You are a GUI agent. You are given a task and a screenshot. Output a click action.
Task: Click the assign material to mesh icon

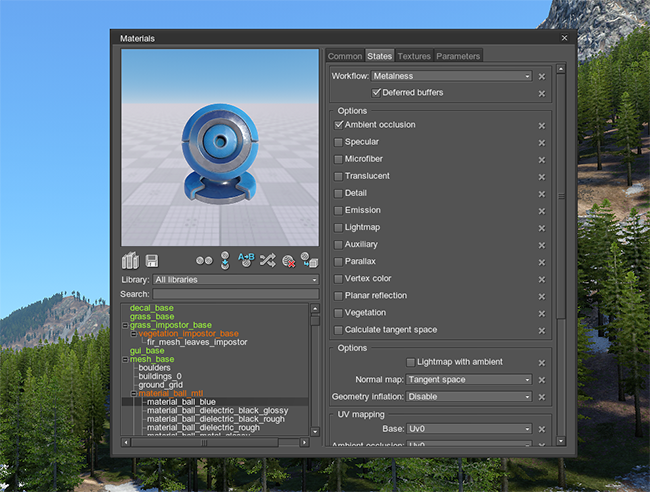(x=310, y=261)
